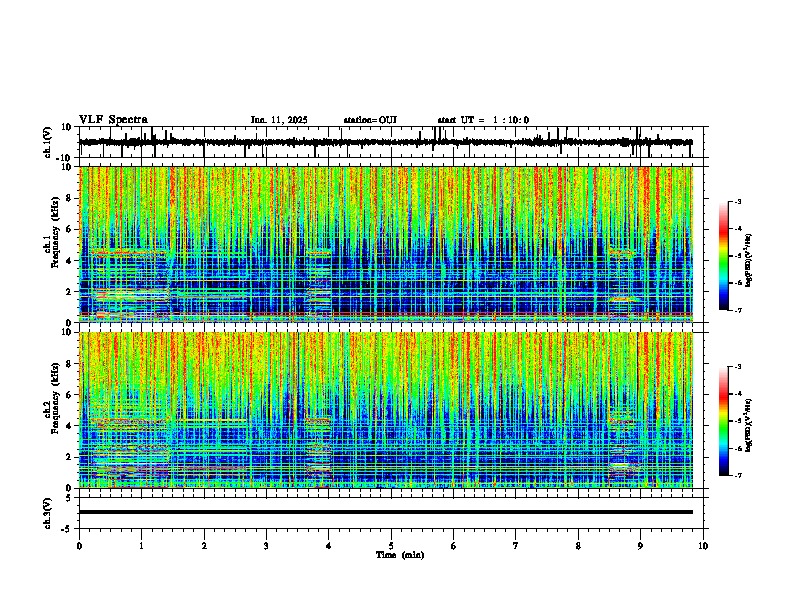
Task: Click the VLF Spectra plot title
Action: [113, 120]
